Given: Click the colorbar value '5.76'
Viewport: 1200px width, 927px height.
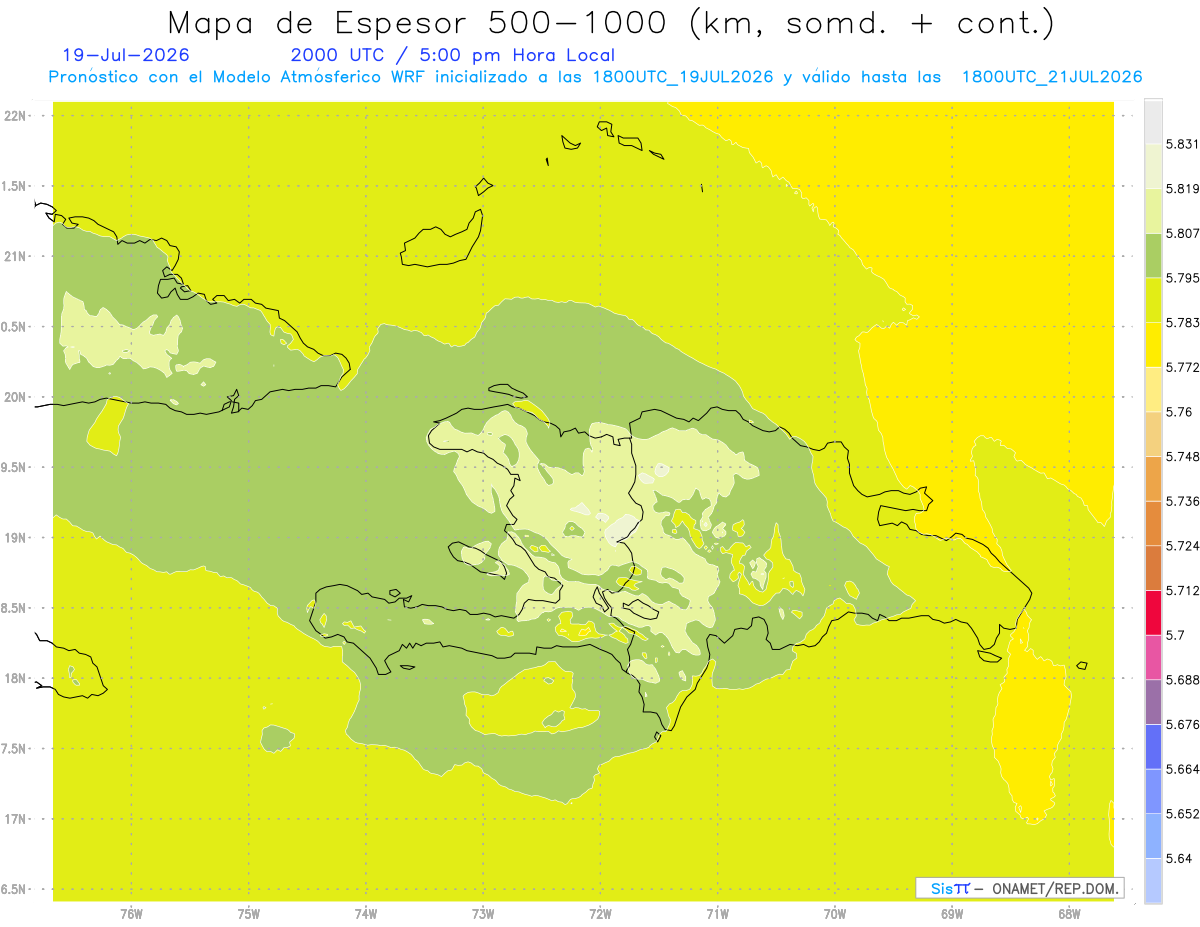Looking at the screenshot, I should [x=1177, y=412].
